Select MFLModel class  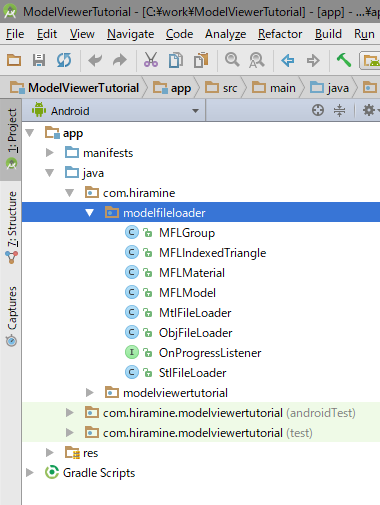[x=187, y=293]
